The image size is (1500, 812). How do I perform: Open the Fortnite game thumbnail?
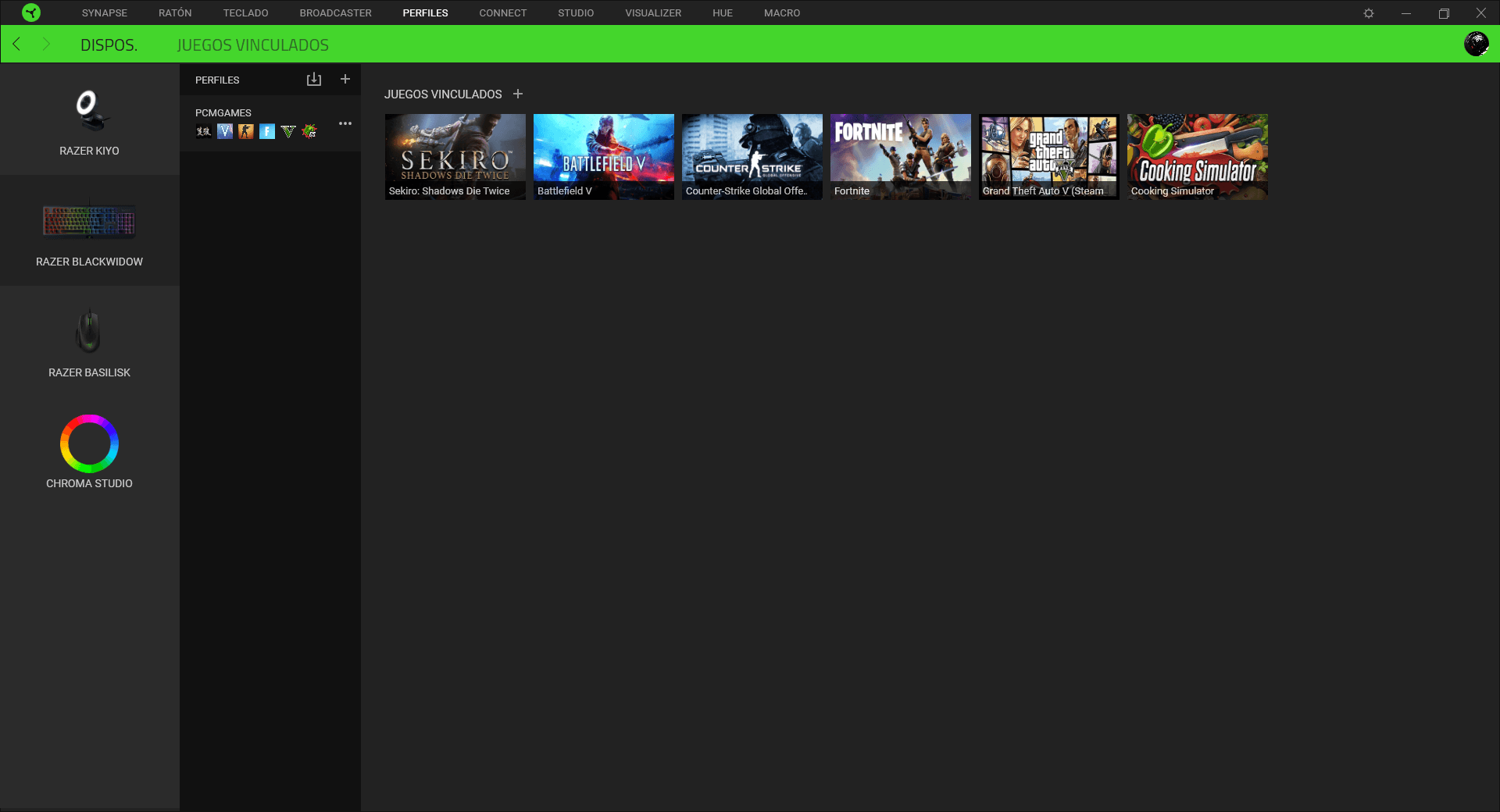(901, 157)
